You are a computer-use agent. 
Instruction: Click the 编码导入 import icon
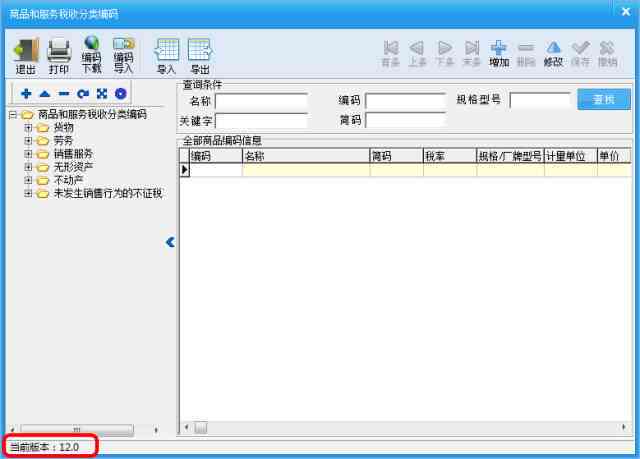tap(124, 55)
